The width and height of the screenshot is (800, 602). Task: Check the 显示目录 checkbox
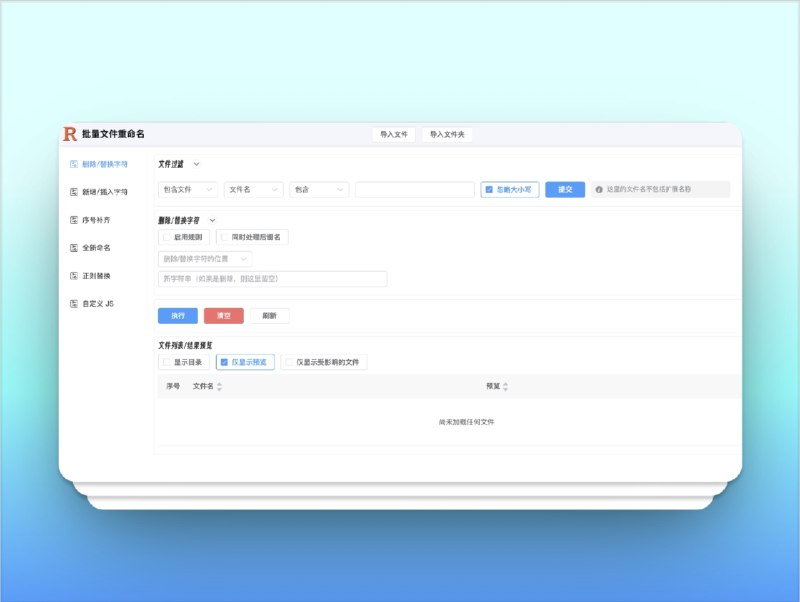(166, 361)
